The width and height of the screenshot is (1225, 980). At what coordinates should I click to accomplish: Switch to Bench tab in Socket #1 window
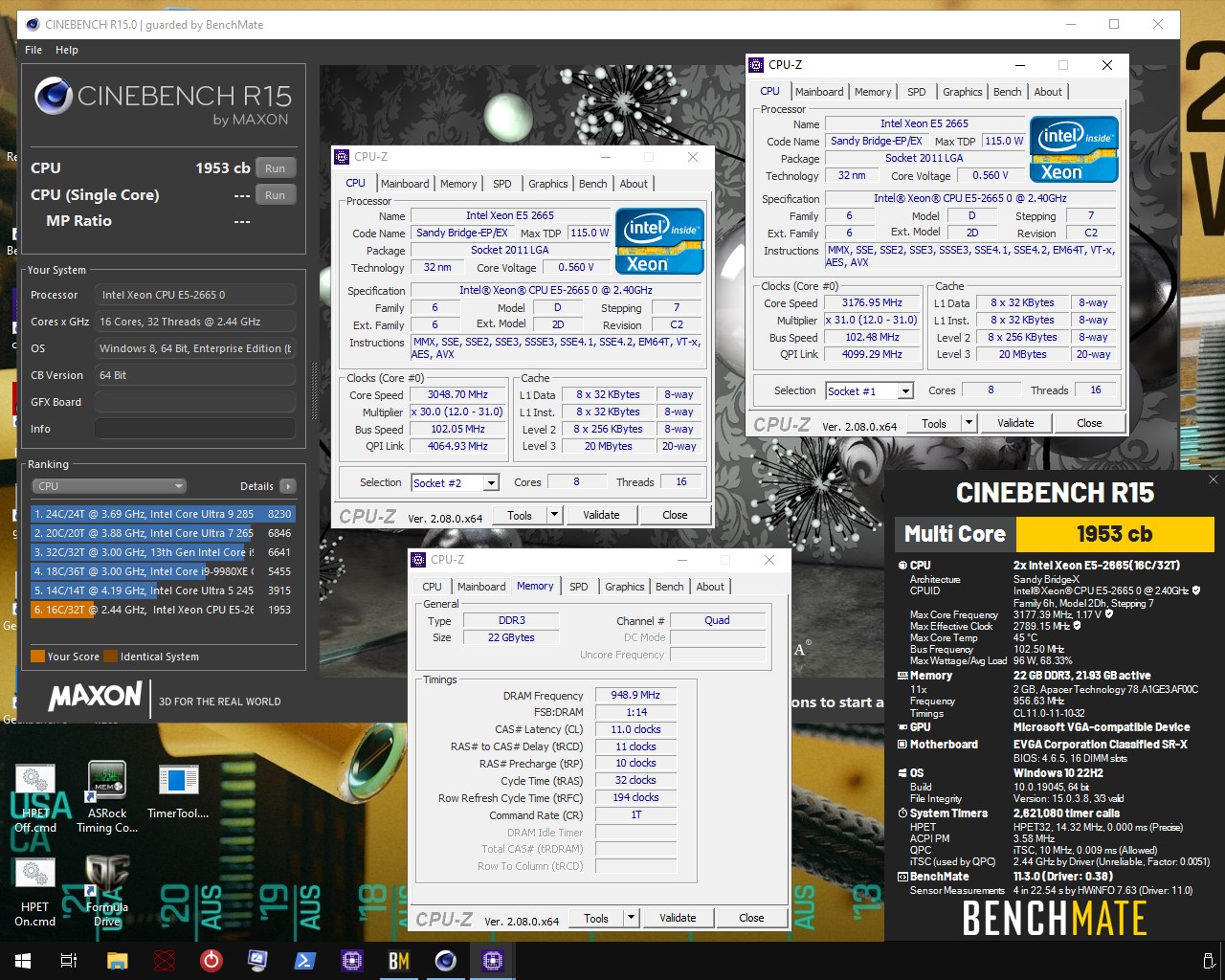(1007, 92)
